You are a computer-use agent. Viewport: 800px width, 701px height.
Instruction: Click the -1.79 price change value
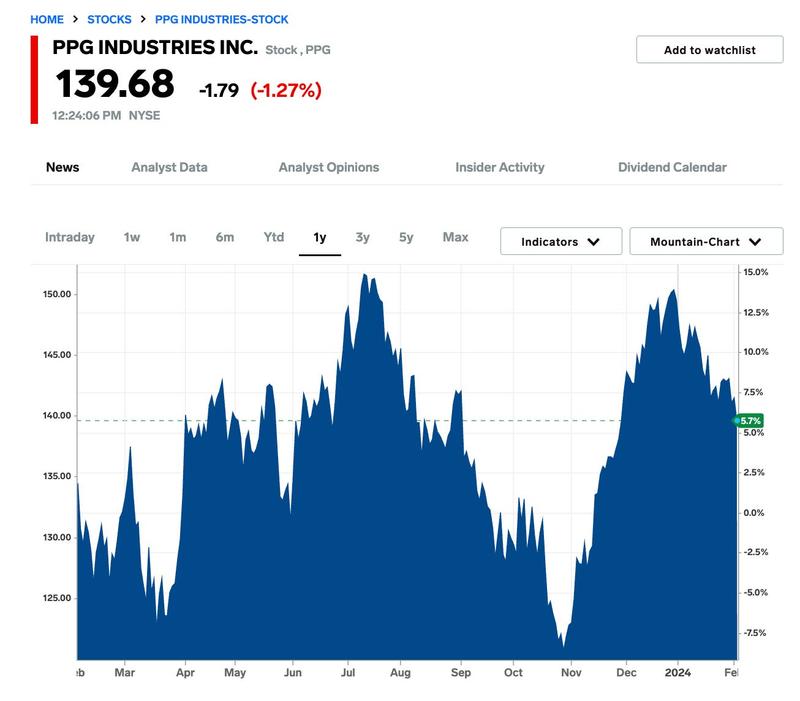coord(219,91)
